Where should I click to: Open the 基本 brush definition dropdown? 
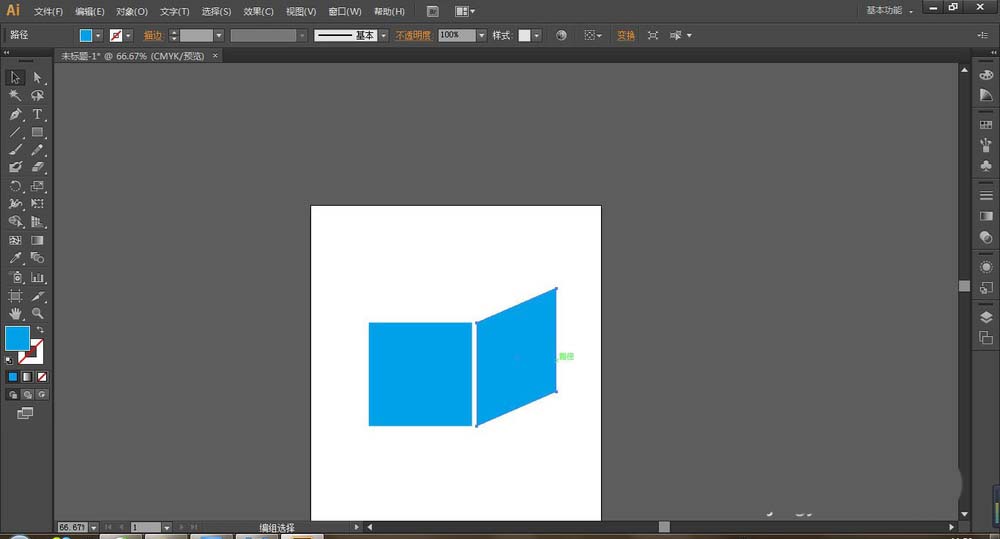pos(383,36)
